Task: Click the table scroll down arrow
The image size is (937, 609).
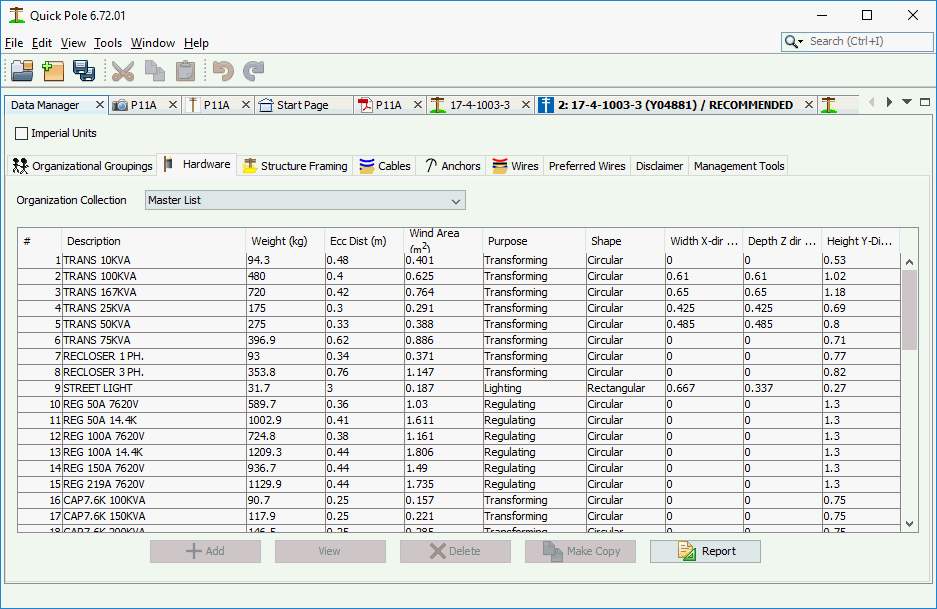Action: point(909,524)
